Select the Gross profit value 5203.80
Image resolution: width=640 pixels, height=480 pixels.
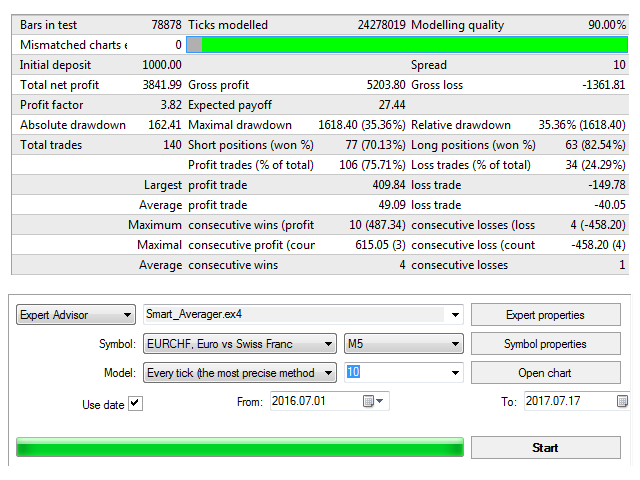pyautogui.click(x=386, y=85)
